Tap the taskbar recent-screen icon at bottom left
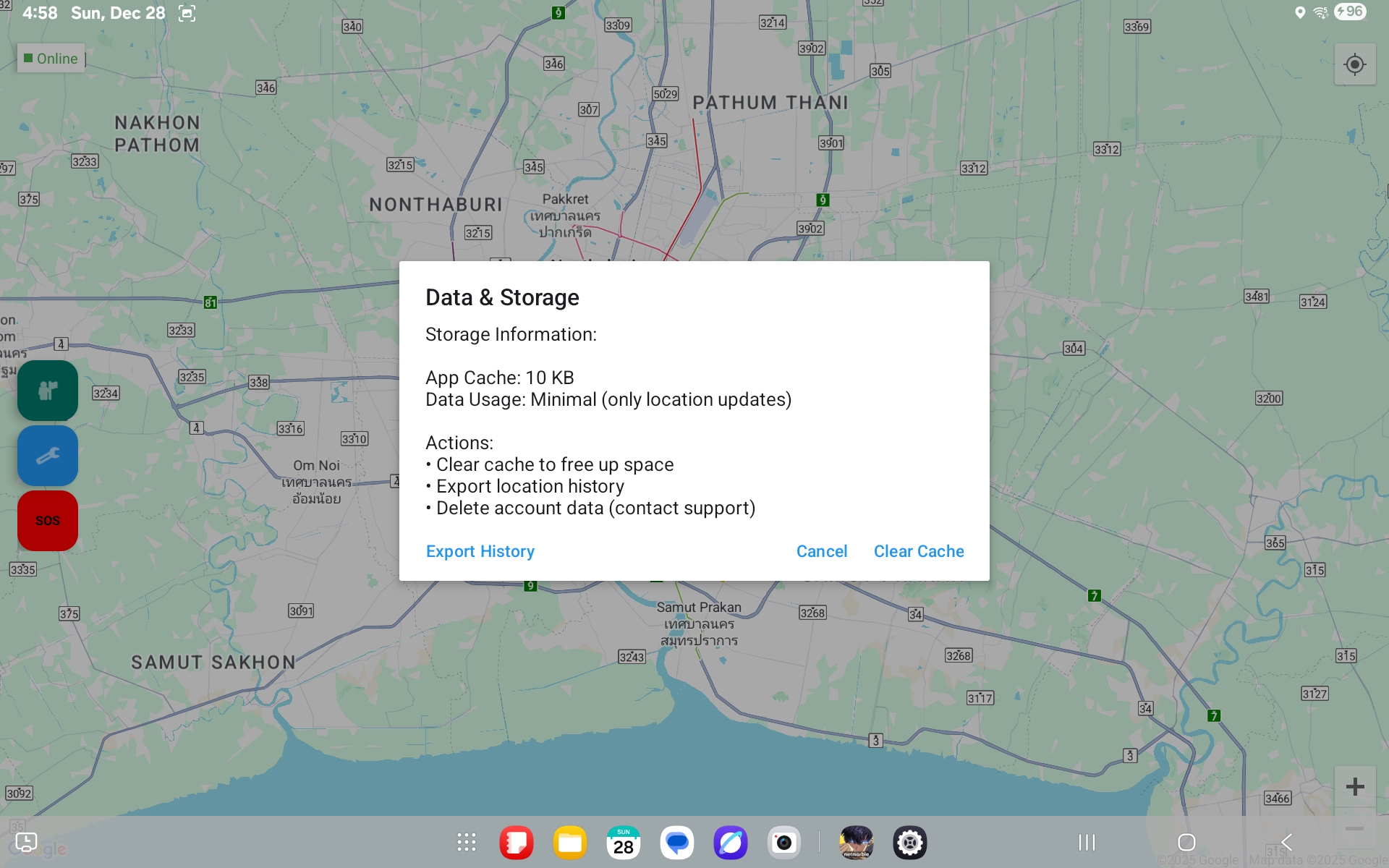This screenshot has height=868, width=1389. coord(26,842)
